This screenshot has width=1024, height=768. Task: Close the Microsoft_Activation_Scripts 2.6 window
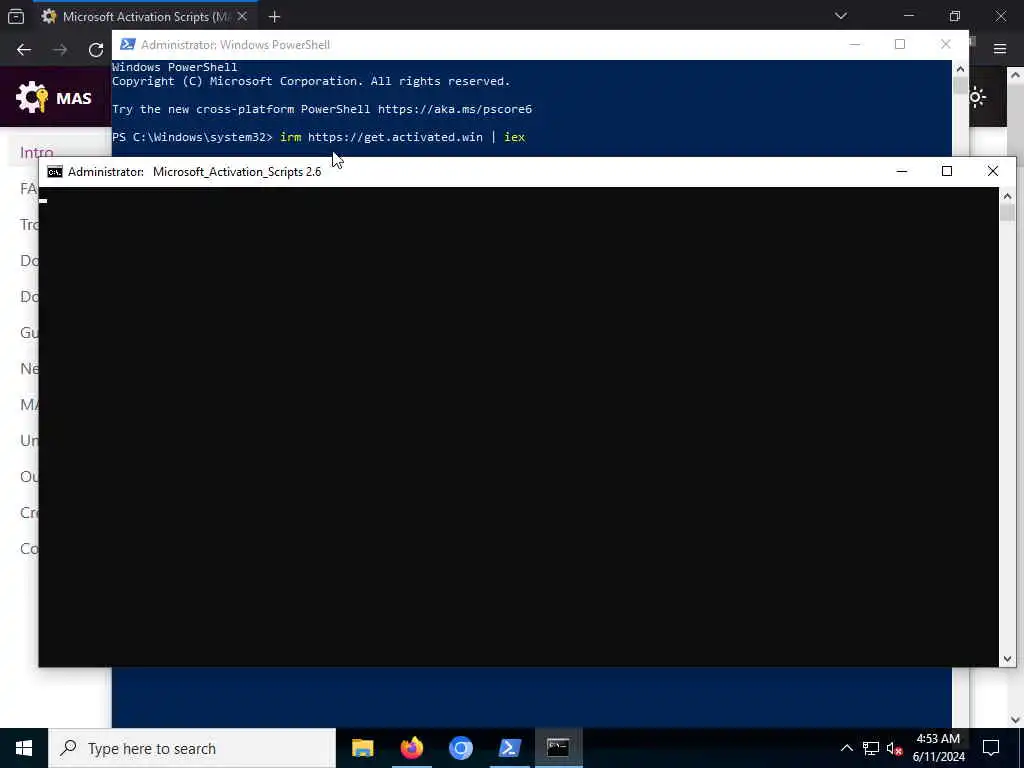click(993, 171)
